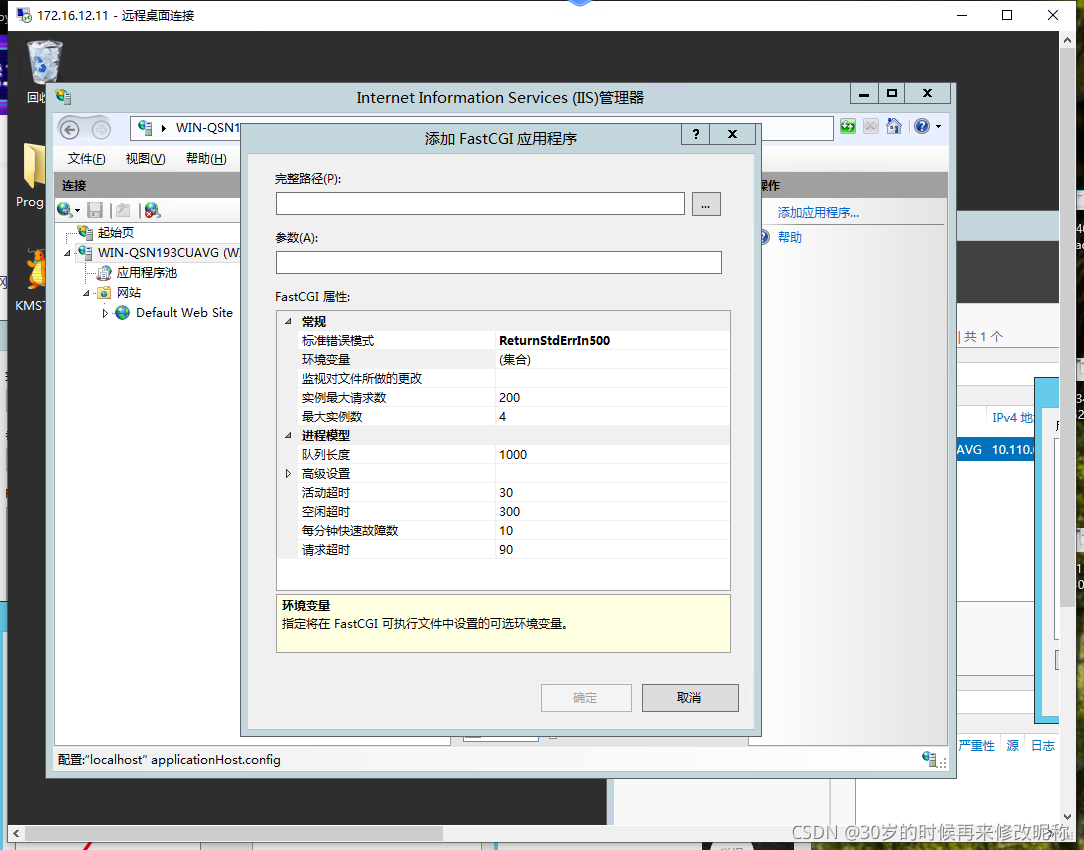1084x850 pixels.
Task: Click 添加应用程序... action link
Action: pos(818,213)
